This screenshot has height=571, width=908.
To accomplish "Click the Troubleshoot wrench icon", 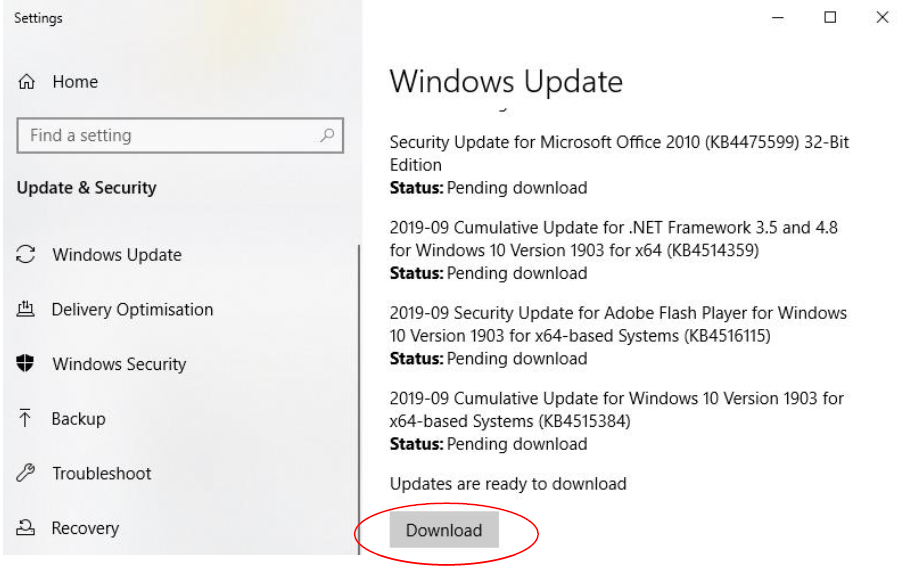I will click(x=25, y=473).
